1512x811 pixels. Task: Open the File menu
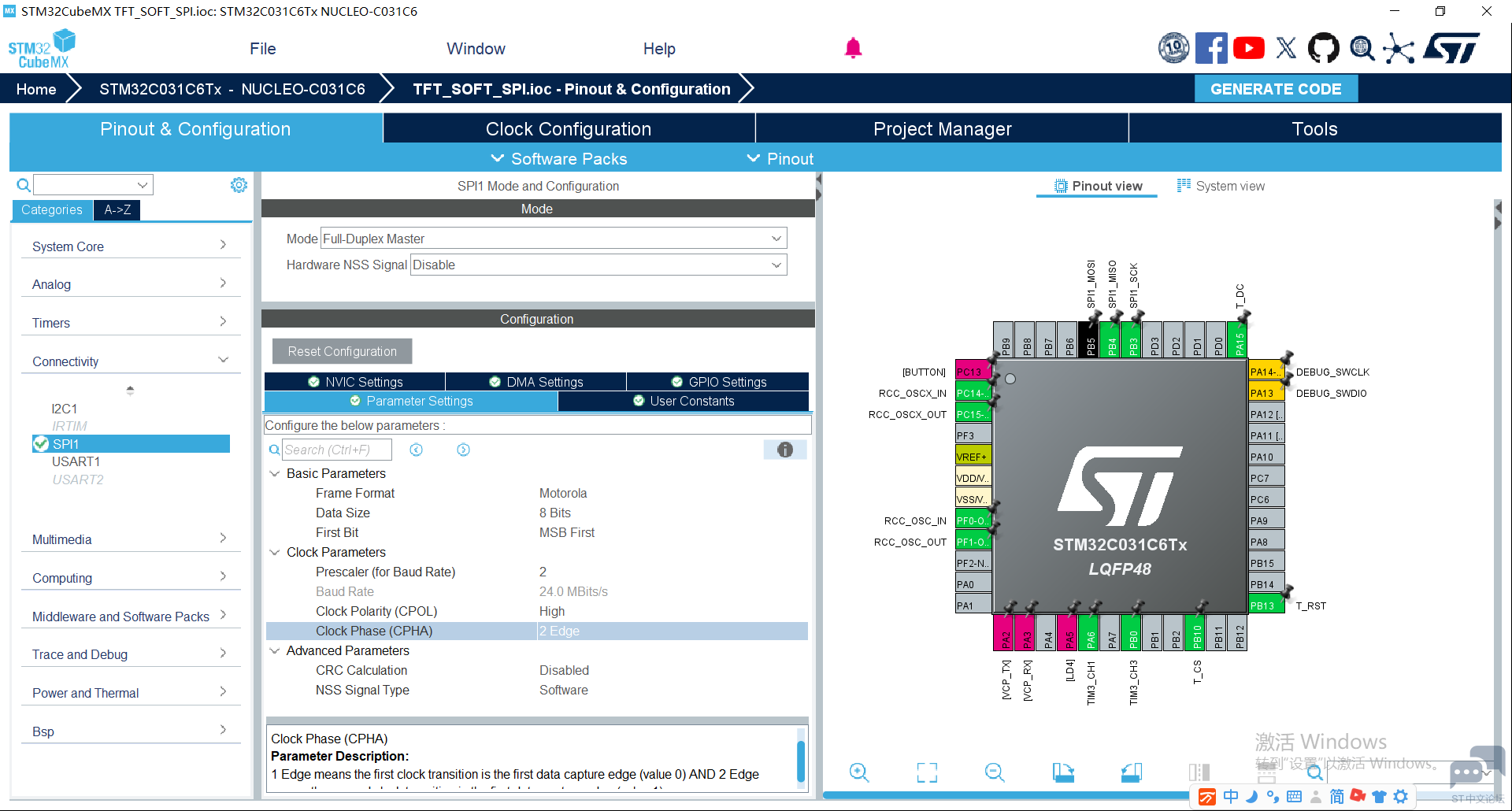click(262, 49)
